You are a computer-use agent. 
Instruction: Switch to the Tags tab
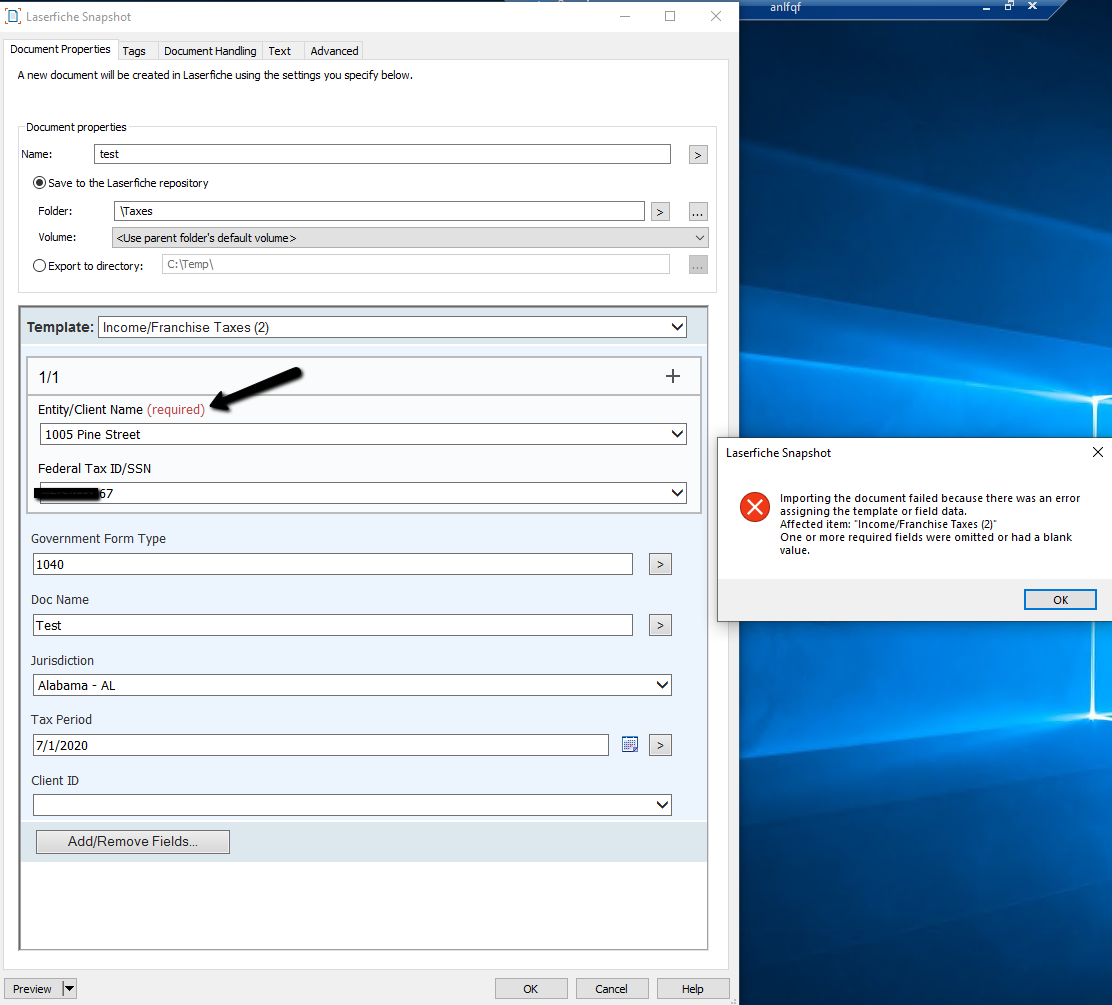pyautogui.click(x=134, y=51)
